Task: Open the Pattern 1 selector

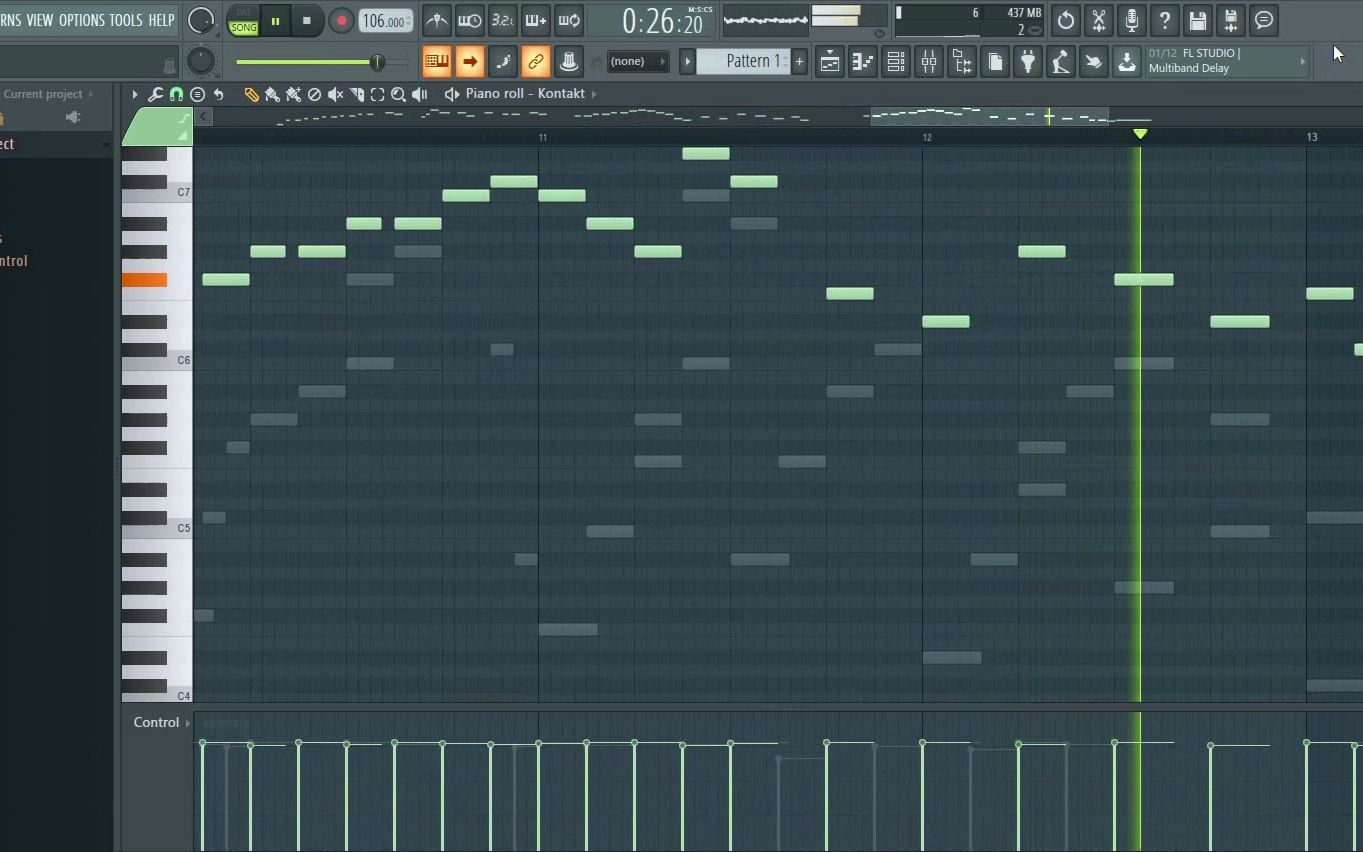Action: pos(742,62)
